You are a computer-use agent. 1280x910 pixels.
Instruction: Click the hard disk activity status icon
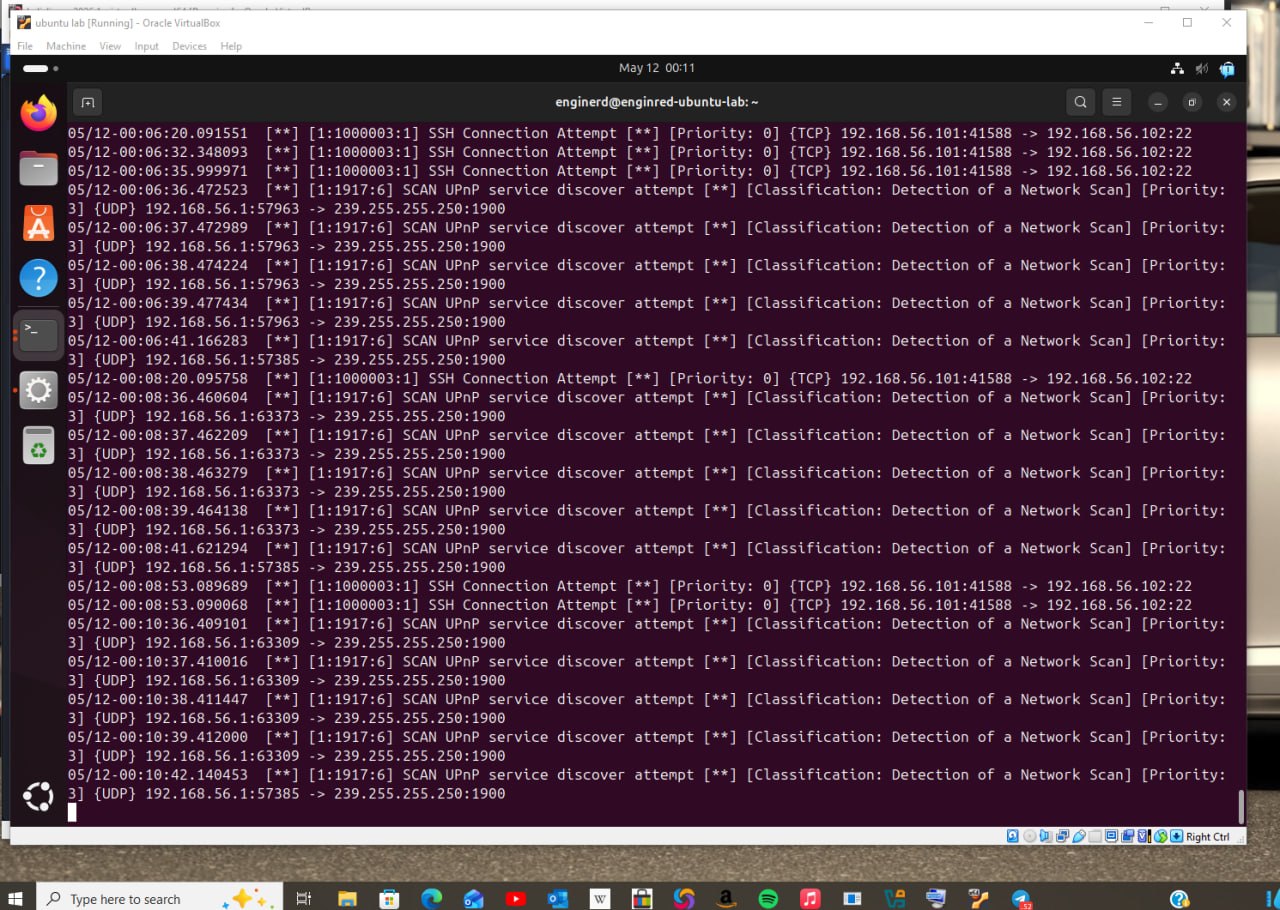click(1013, 836)
